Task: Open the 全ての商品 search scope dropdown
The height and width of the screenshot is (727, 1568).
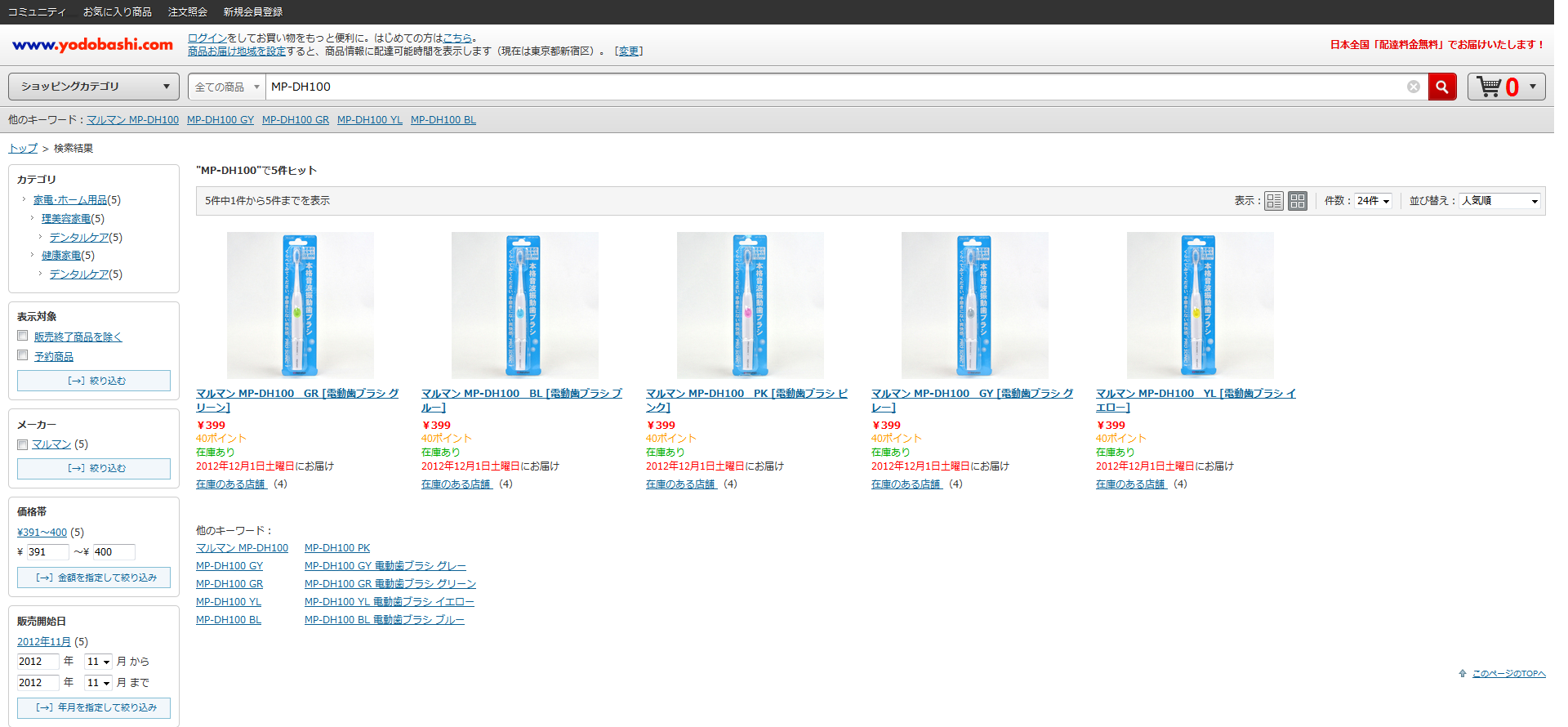Action: tap(227, 87)
